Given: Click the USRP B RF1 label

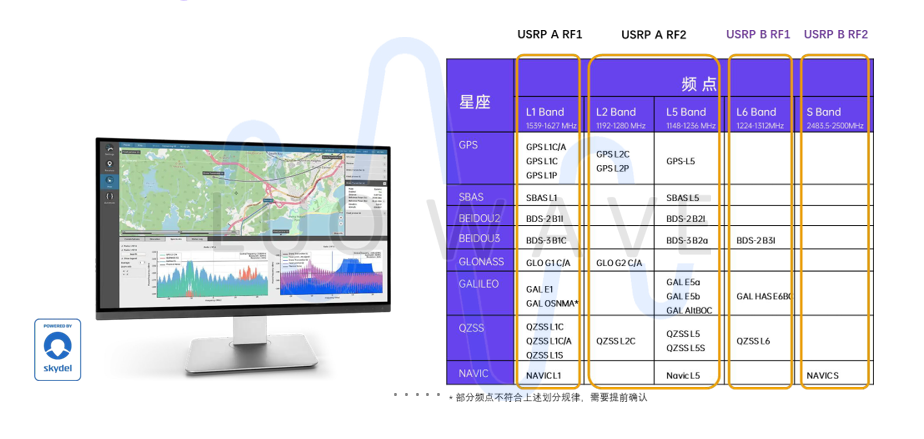Looking at the screenshot, I should click(x=758, y=34).
